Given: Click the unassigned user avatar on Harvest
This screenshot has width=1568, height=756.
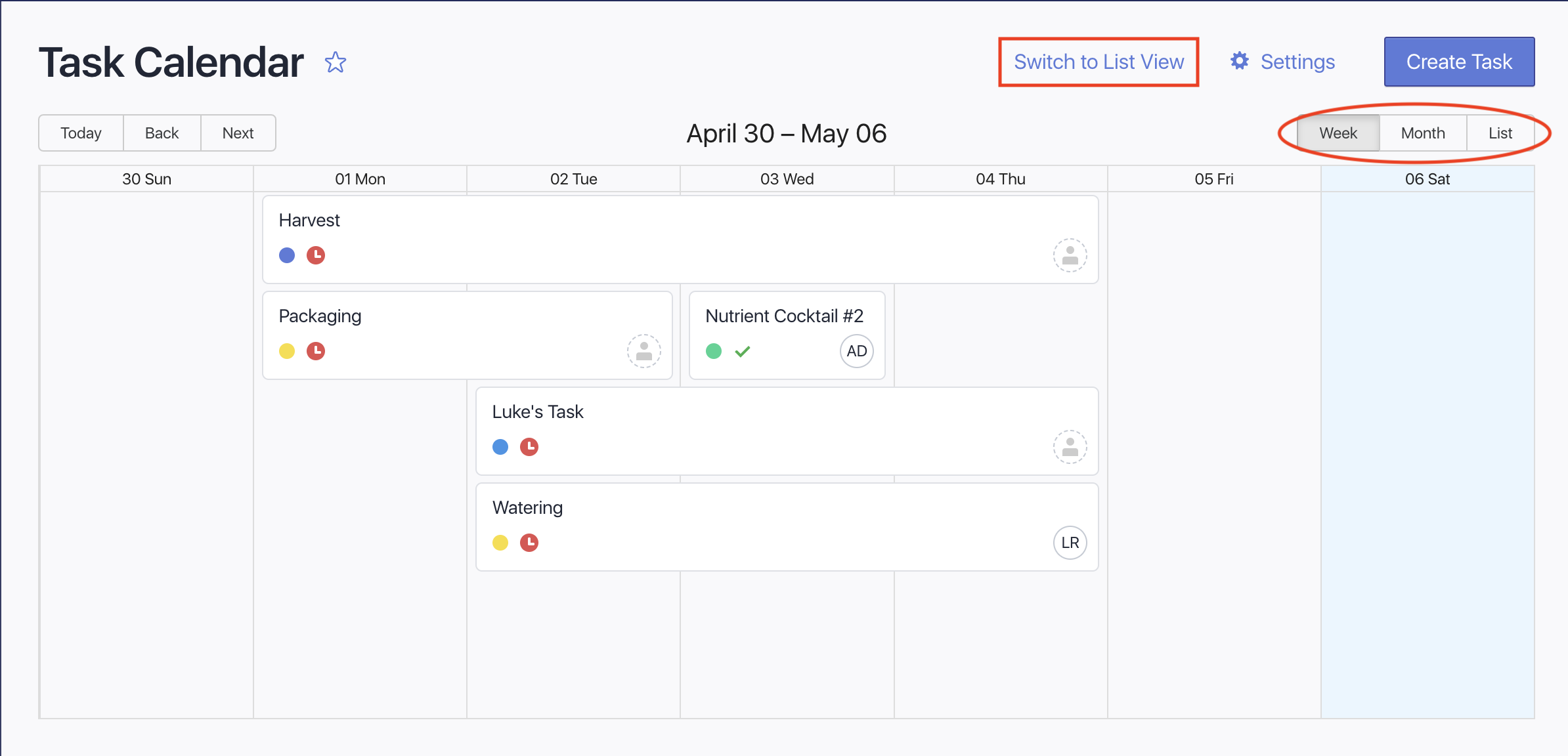Looking at the screenshot, I should [1070, 255].
